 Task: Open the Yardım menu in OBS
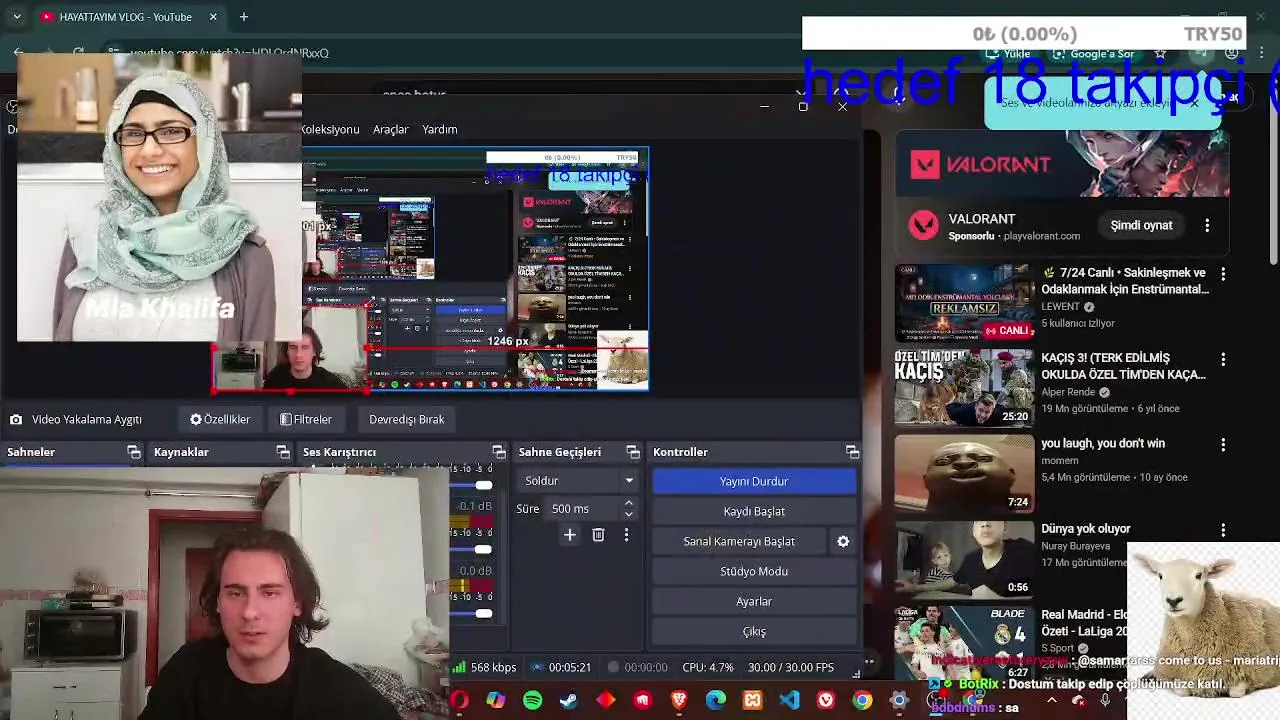pyautogui.click(x=439, y=129)
